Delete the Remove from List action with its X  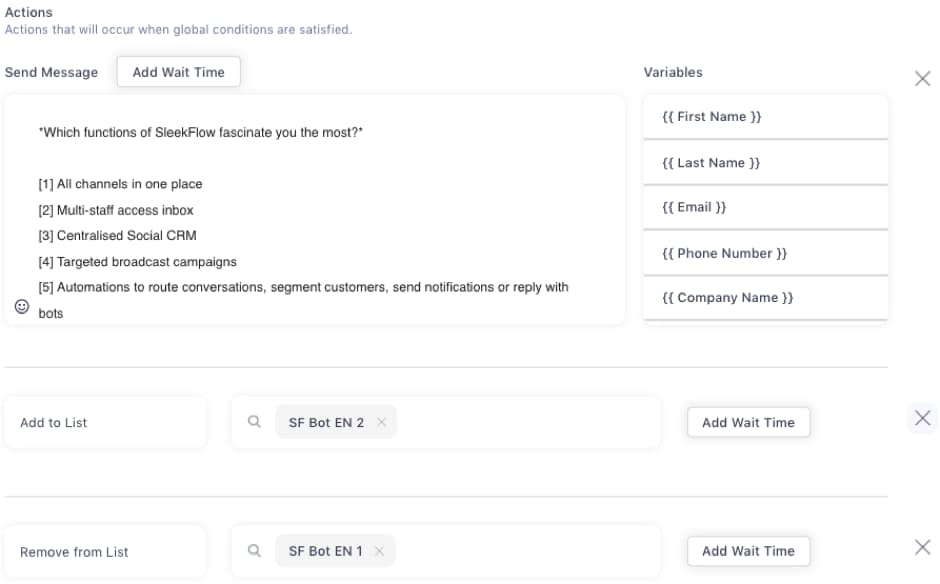pyautogui.click(x=922, y=548)
